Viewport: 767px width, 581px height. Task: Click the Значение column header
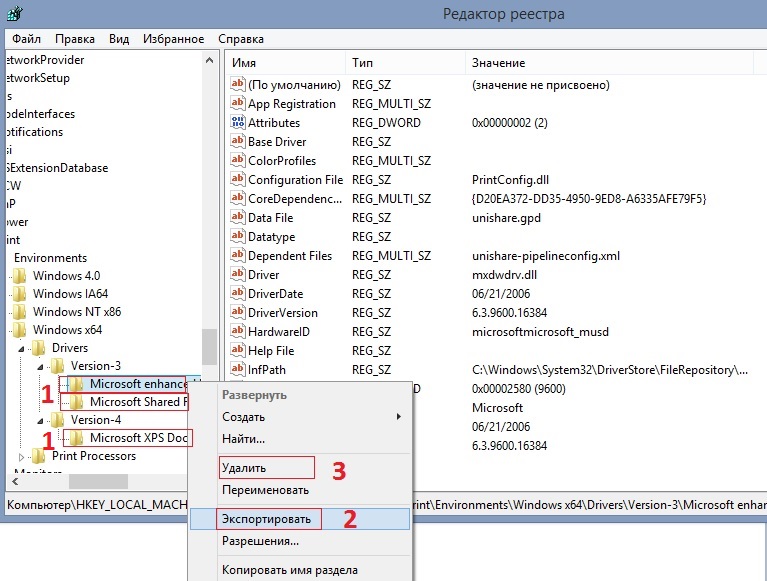(498, 63)
